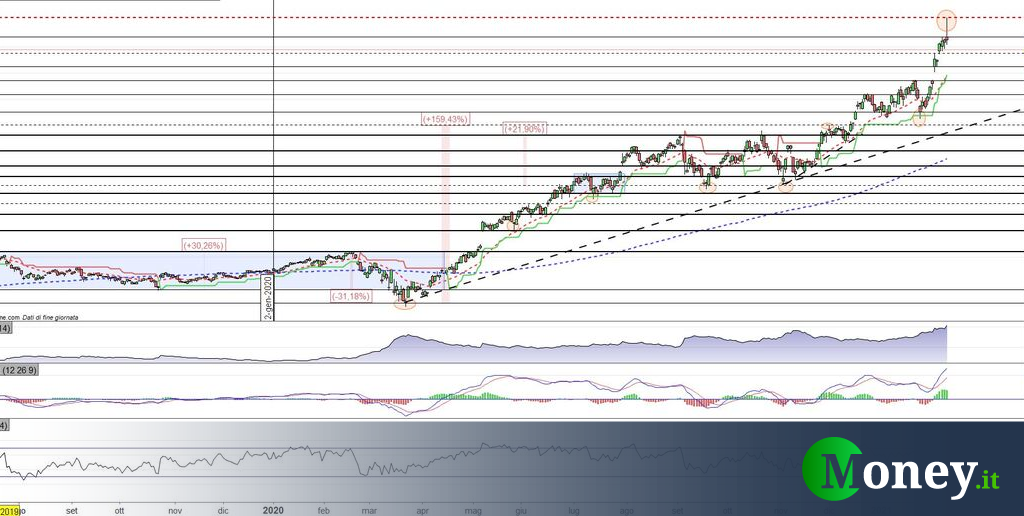Select the circle marking the chart's highest peak
The width and height of the screenshot is (1024, 516).
point(946,19)
